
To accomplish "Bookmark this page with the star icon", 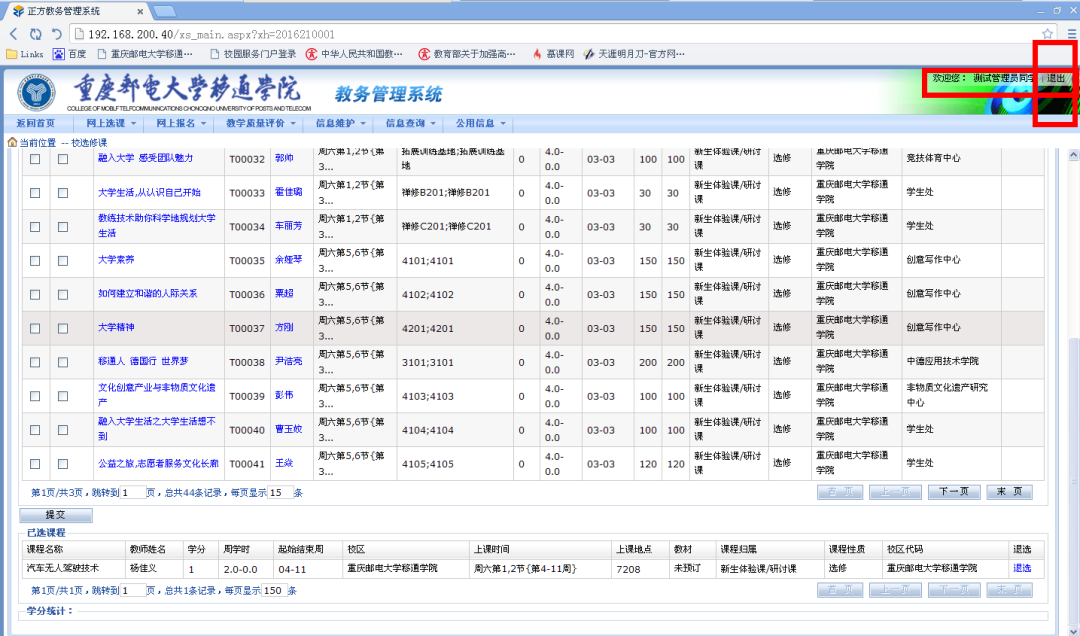I will coord(1047,34).
